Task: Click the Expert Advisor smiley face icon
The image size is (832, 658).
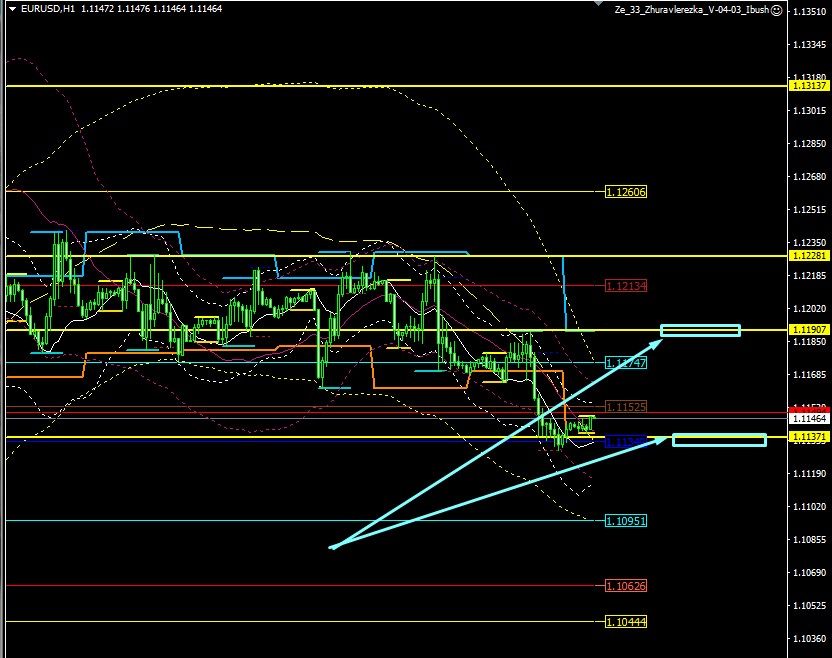Action: [x=776, y=8]
